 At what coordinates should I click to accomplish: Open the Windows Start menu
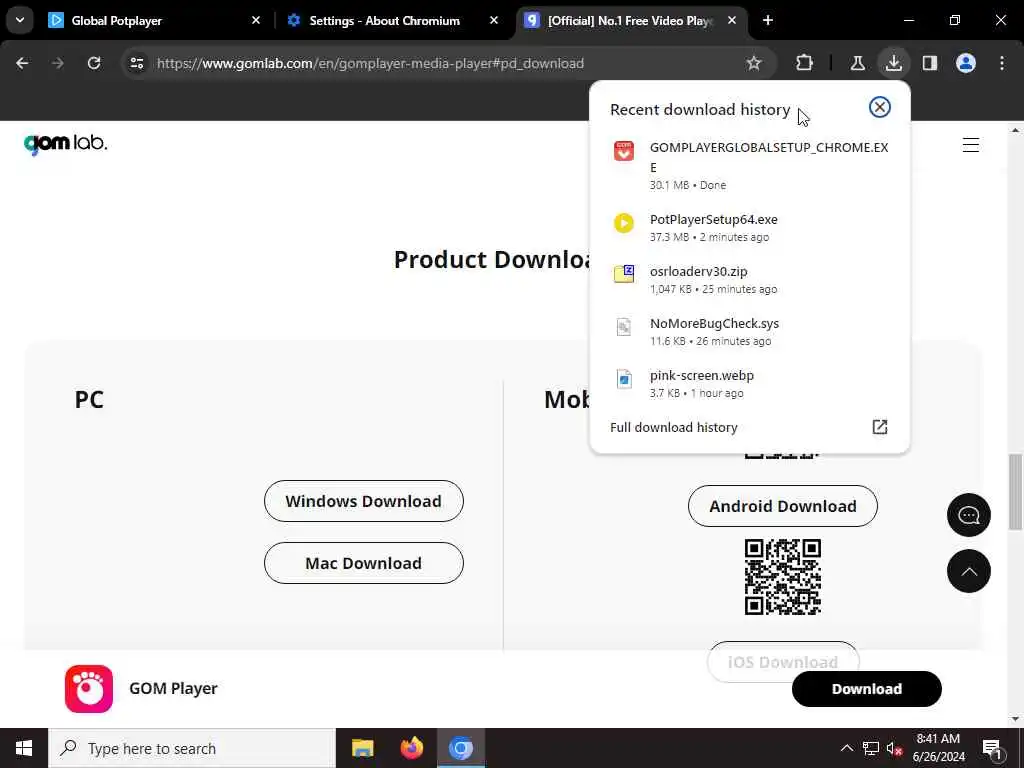(24, 748)
